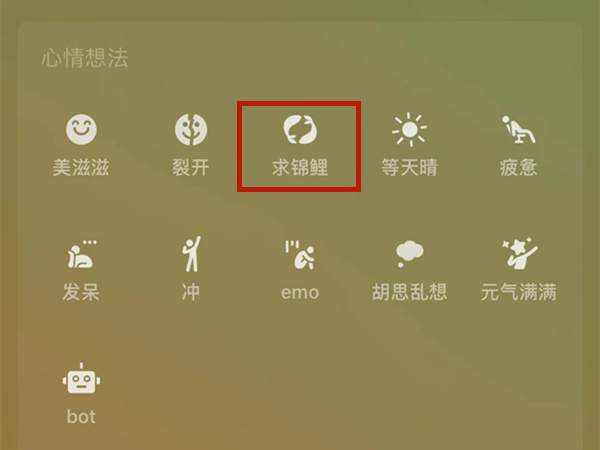Select the sun icon for 等天晴
This screenshot has width=600, height=450.
[x=409, y=130]
